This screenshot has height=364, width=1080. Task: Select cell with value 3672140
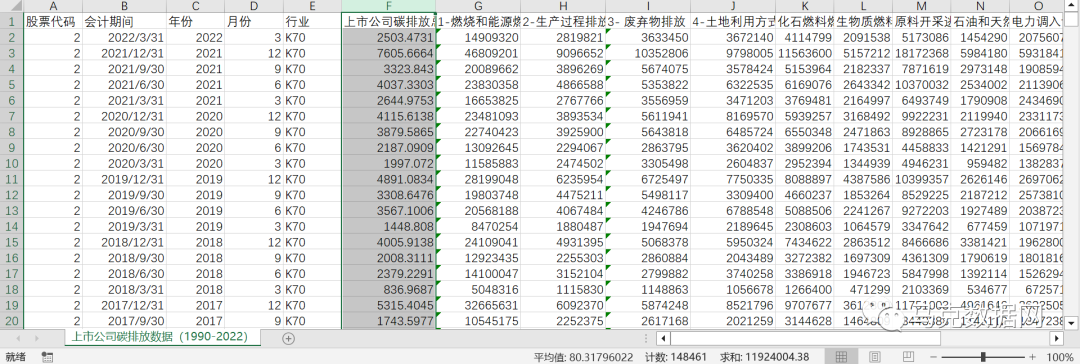coord(734,37)
